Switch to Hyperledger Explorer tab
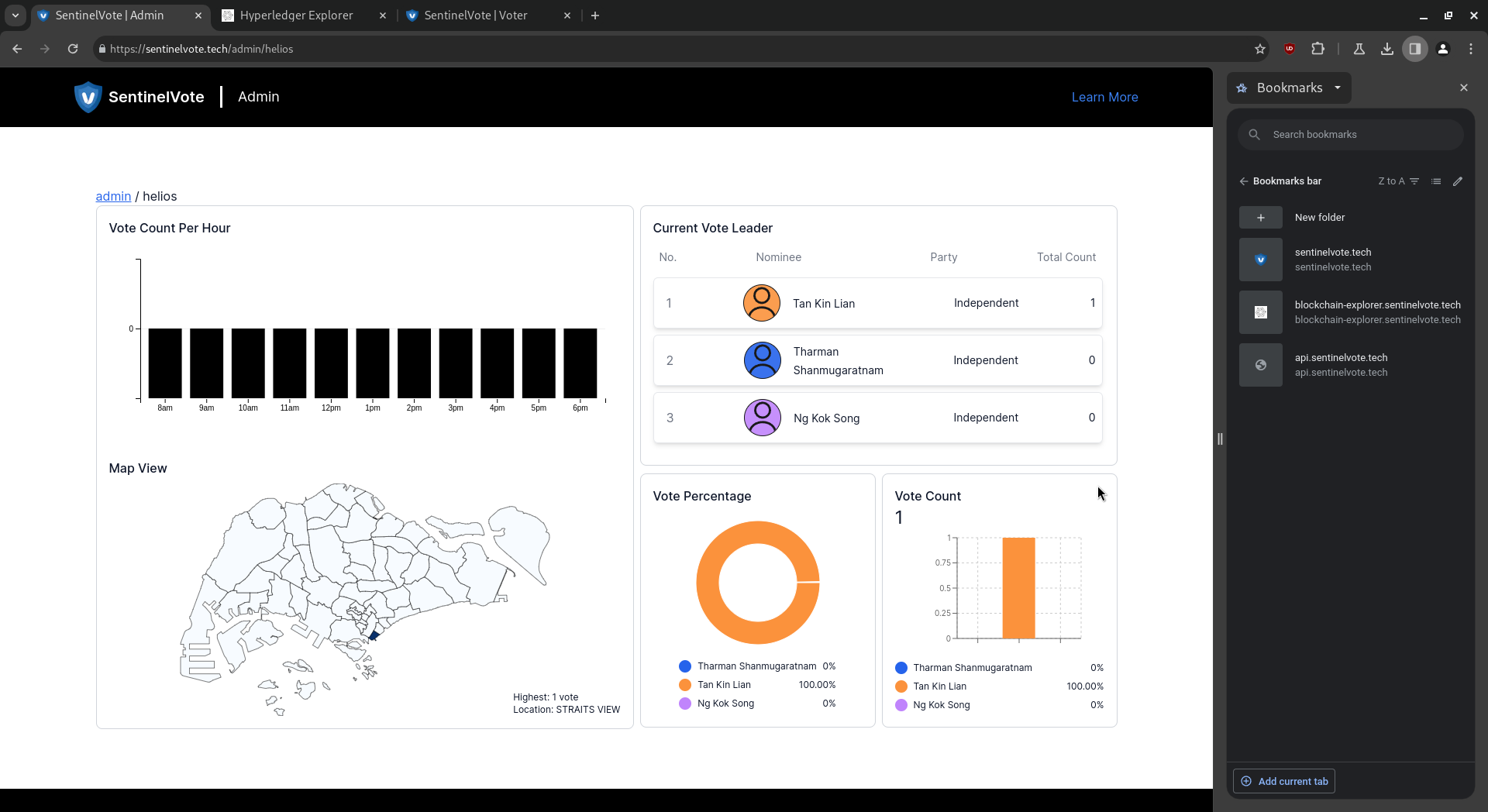 point(296,15)
